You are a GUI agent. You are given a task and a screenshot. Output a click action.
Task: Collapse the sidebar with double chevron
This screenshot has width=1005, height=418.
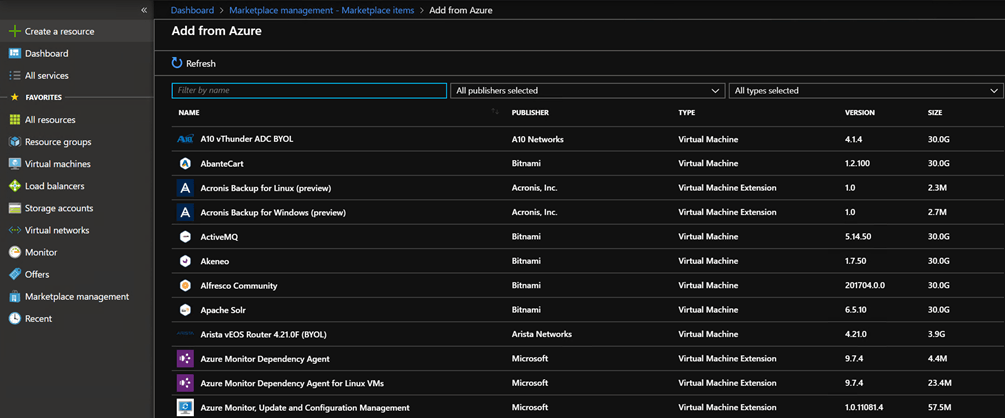pos(144,10)
